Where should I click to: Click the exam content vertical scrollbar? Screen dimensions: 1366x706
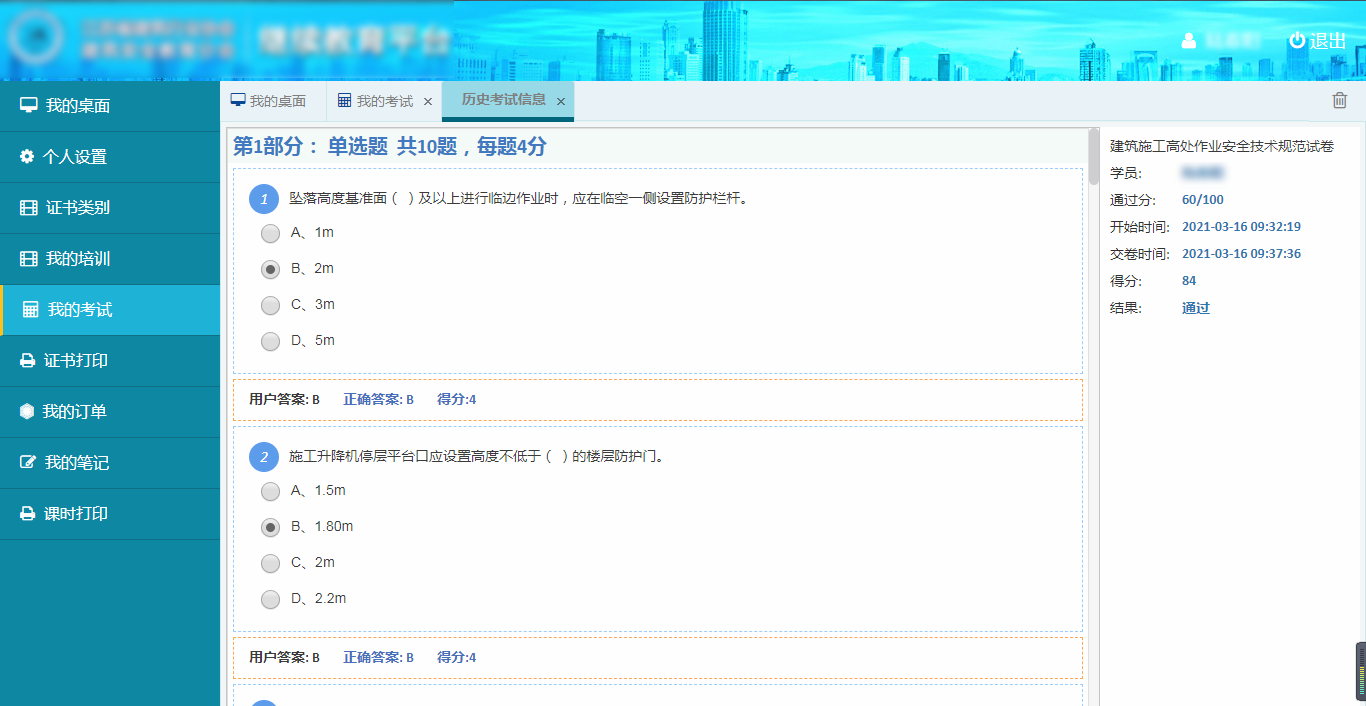(1093, 157)
